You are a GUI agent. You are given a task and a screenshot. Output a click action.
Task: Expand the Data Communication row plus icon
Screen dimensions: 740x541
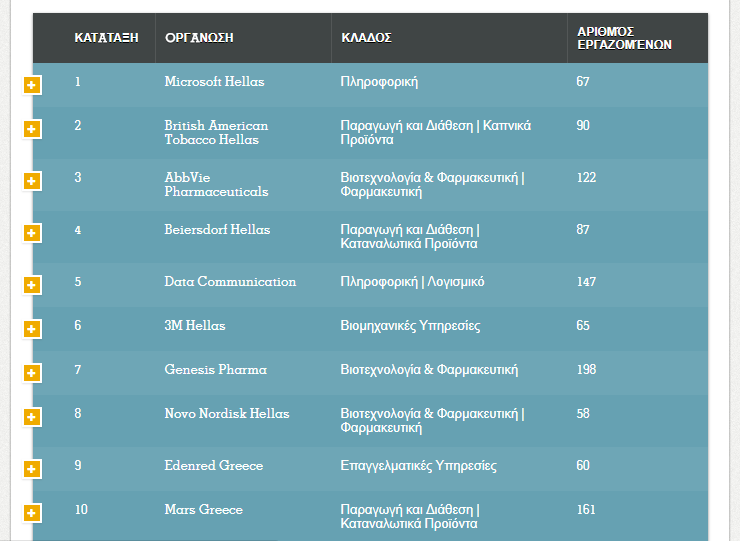click(32, 285)
